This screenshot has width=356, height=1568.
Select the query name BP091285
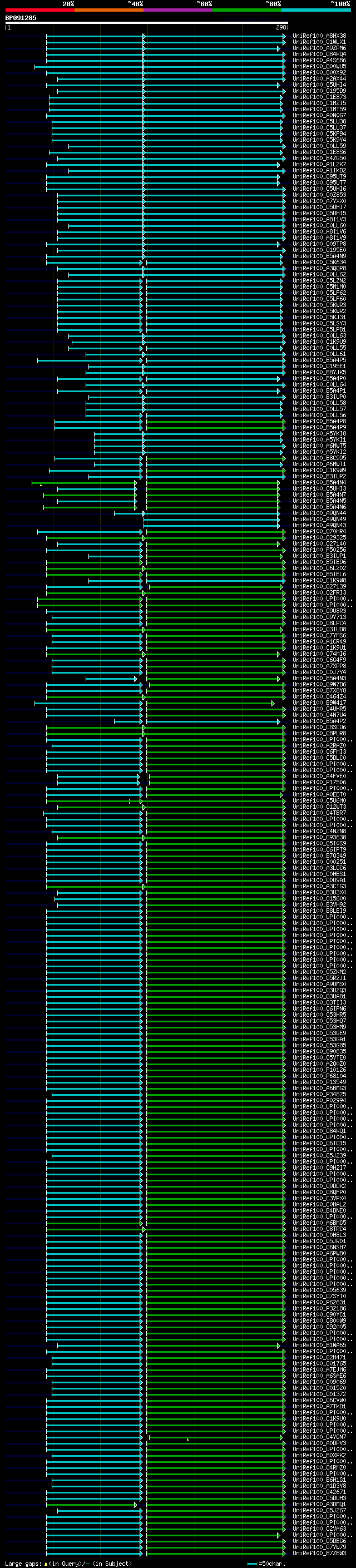point(21,18)
